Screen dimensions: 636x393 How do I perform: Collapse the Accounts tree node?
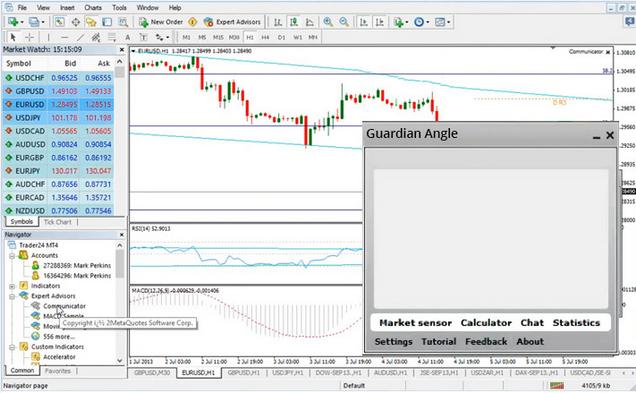pyautogui.click(x=12, y=256)
